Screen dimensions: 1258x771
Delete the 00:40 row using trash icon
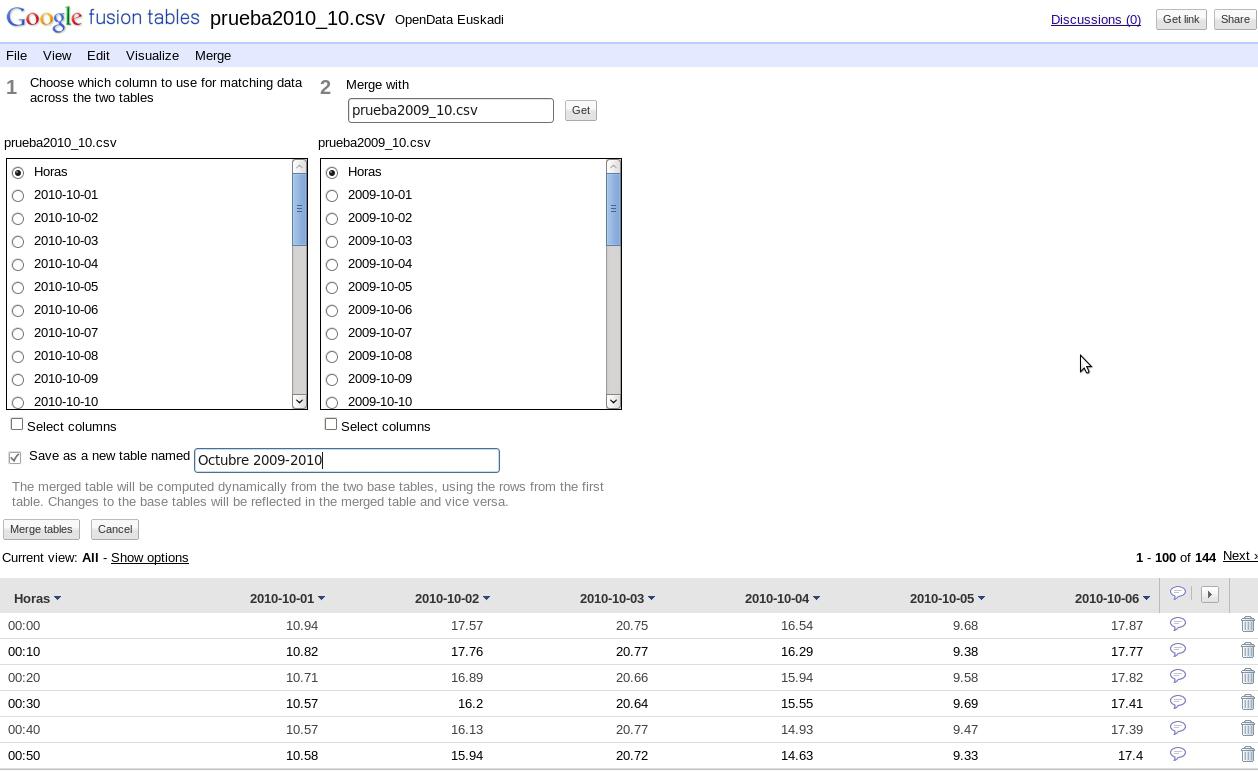coord(1247,729)
